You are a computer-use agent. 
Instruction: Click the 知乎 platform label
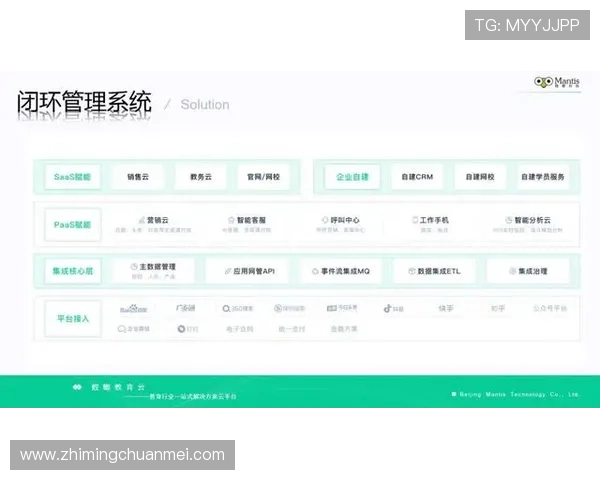pyautogui.click(x=498, y=308)
